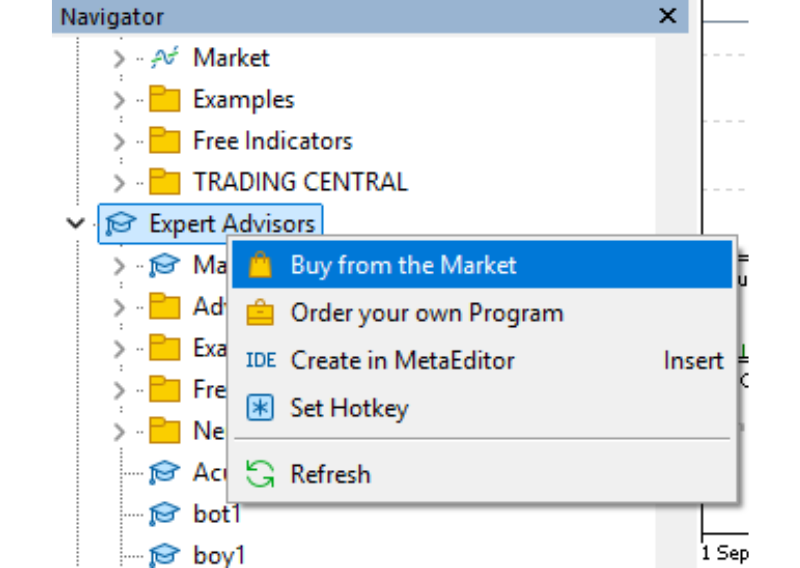Click the folder icon on the Exa... row

click(x=165, y=348)
